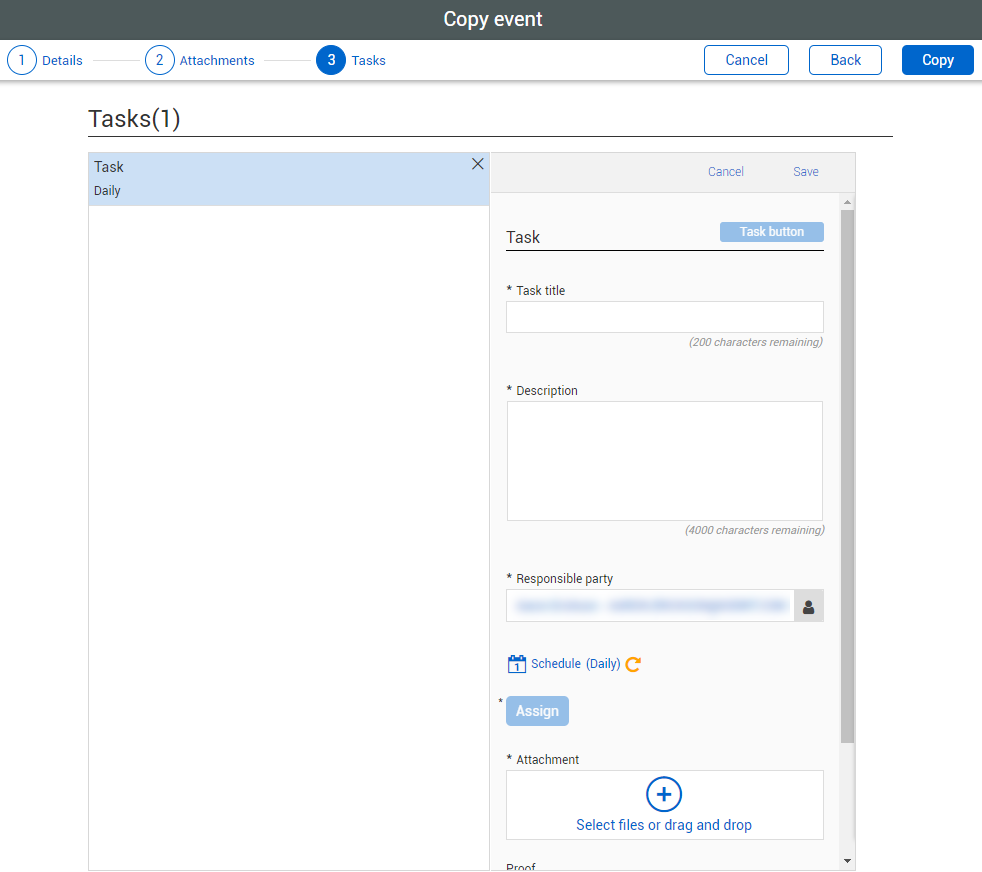
Task: Click the Responsible party field
Action: tap(650, 606)
